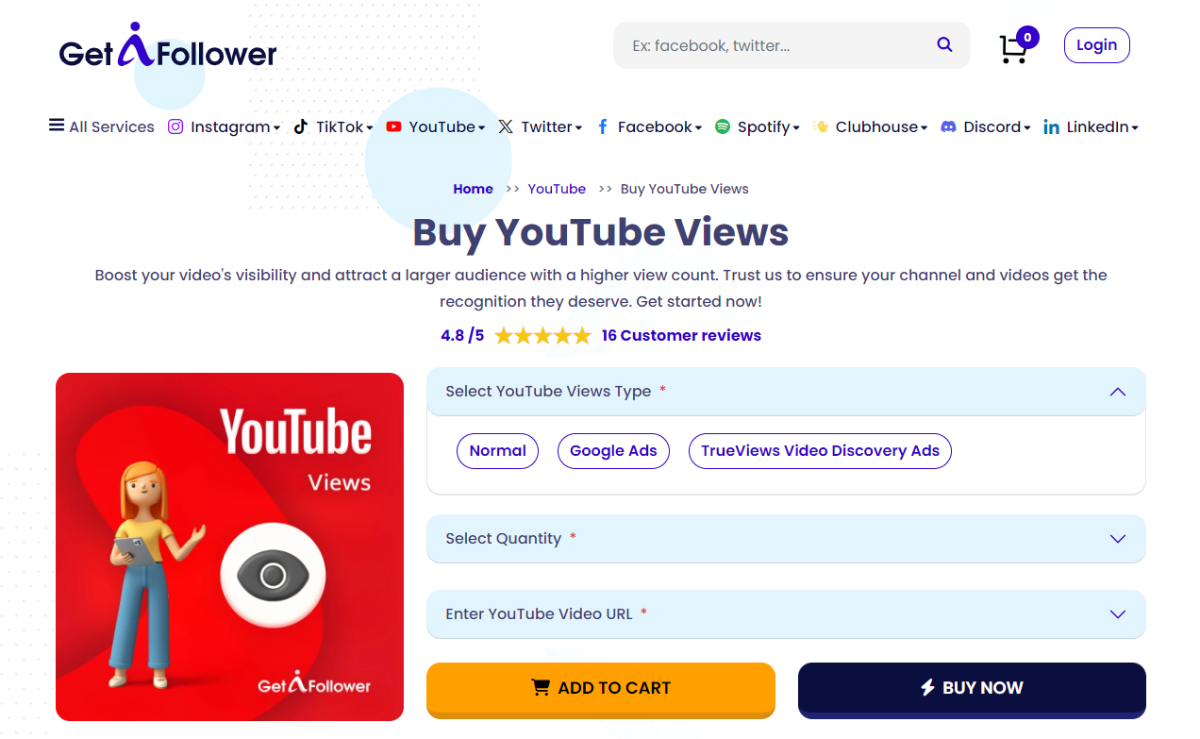This screenshot has height=739, width=1200.
Task: Select TrueViews Video Discovery Ads option
Action: coord(819,451)
